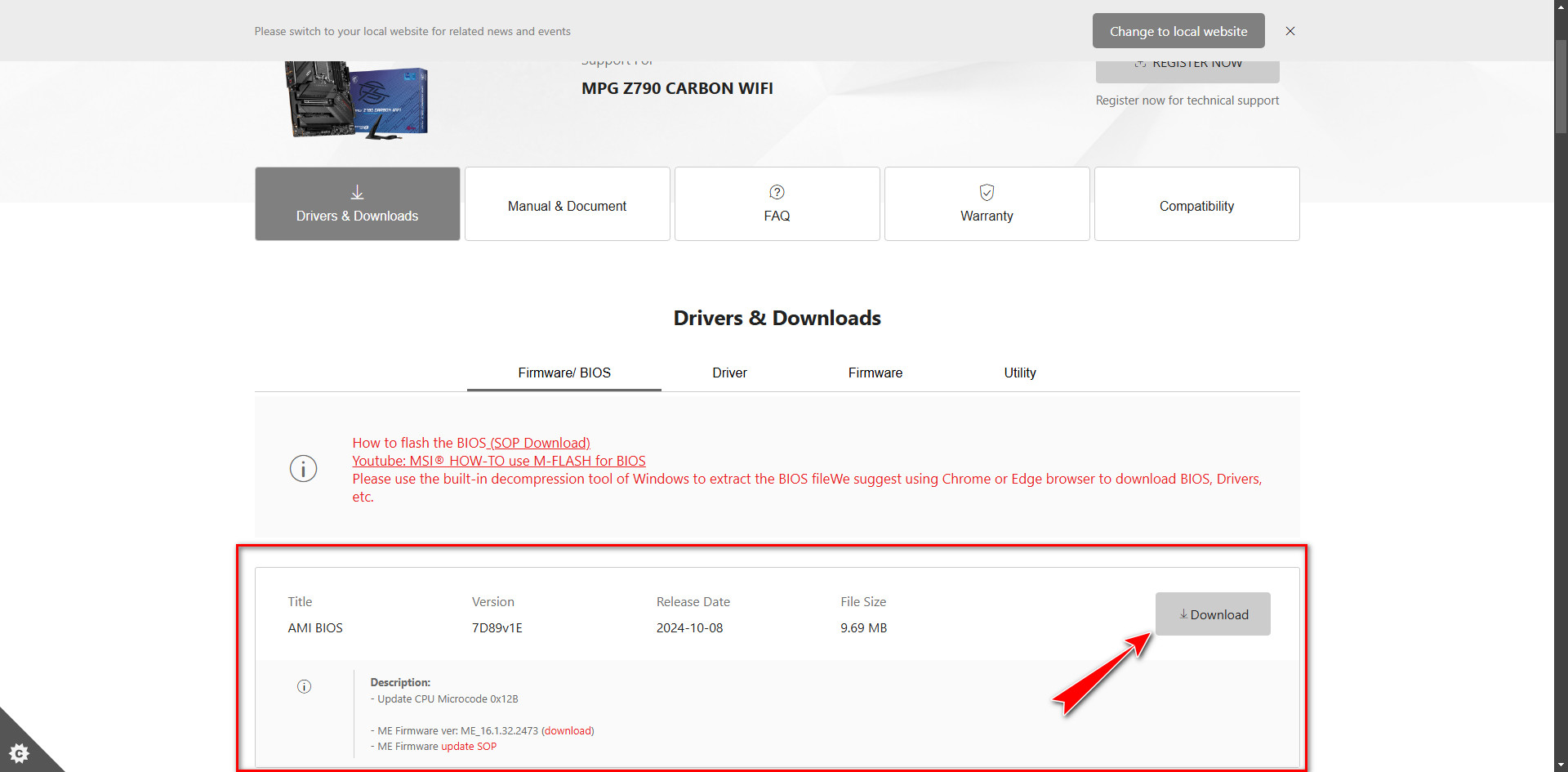Click the scrollbar up arrow
1568x772 pixels.
point(1561,7)
